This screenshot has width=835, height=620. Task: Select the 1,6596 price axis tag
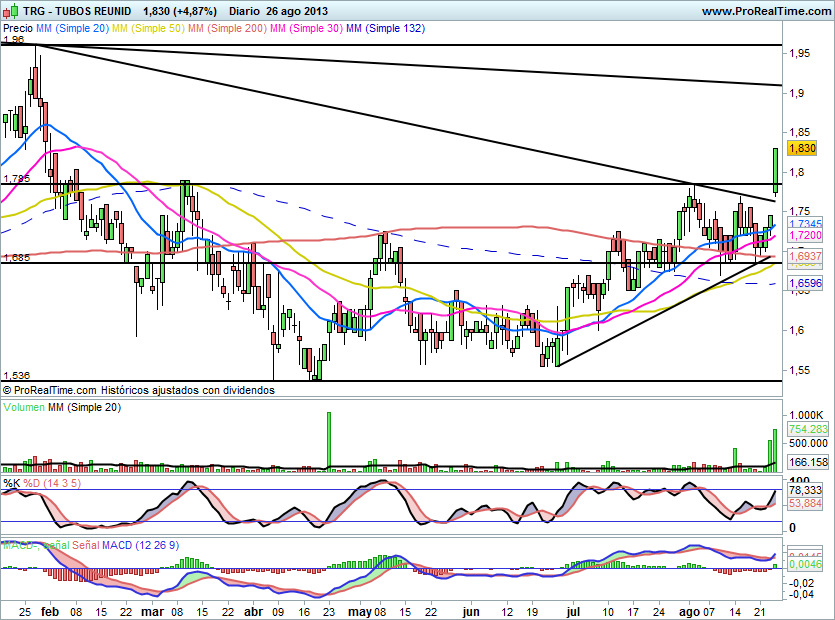tap(805, 284)
